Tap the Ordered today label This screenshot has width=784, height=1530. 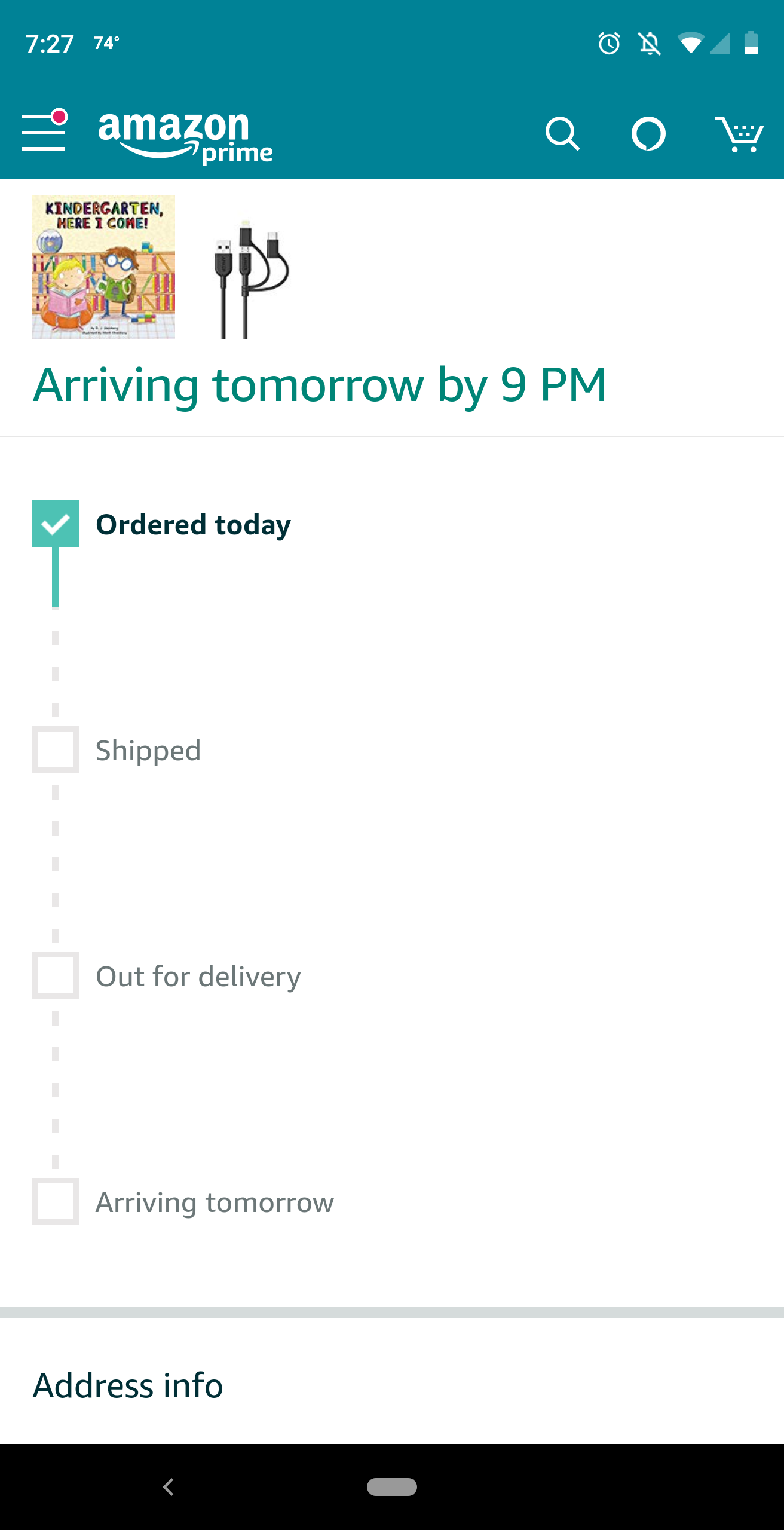point(193,525)
